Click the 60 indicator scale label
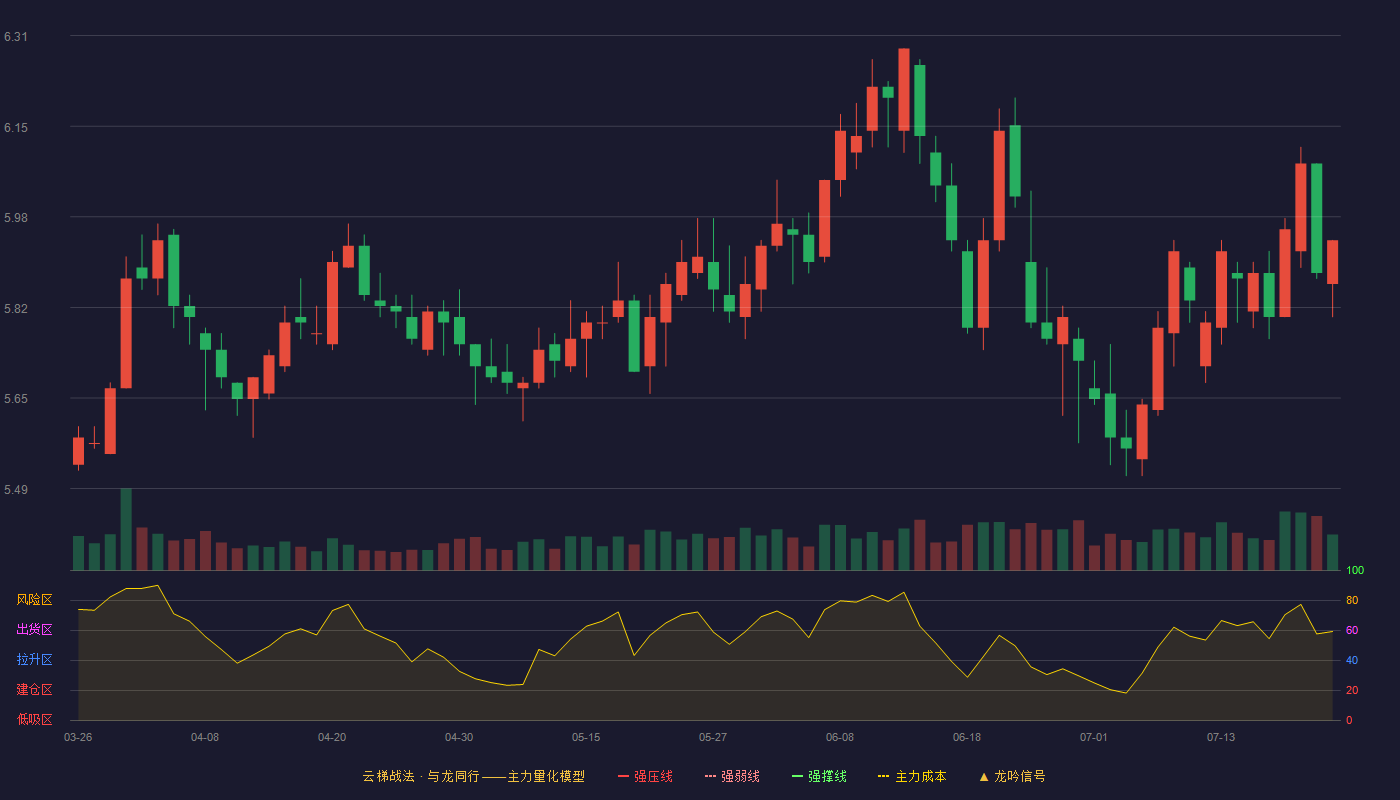 click(1352, 630)
